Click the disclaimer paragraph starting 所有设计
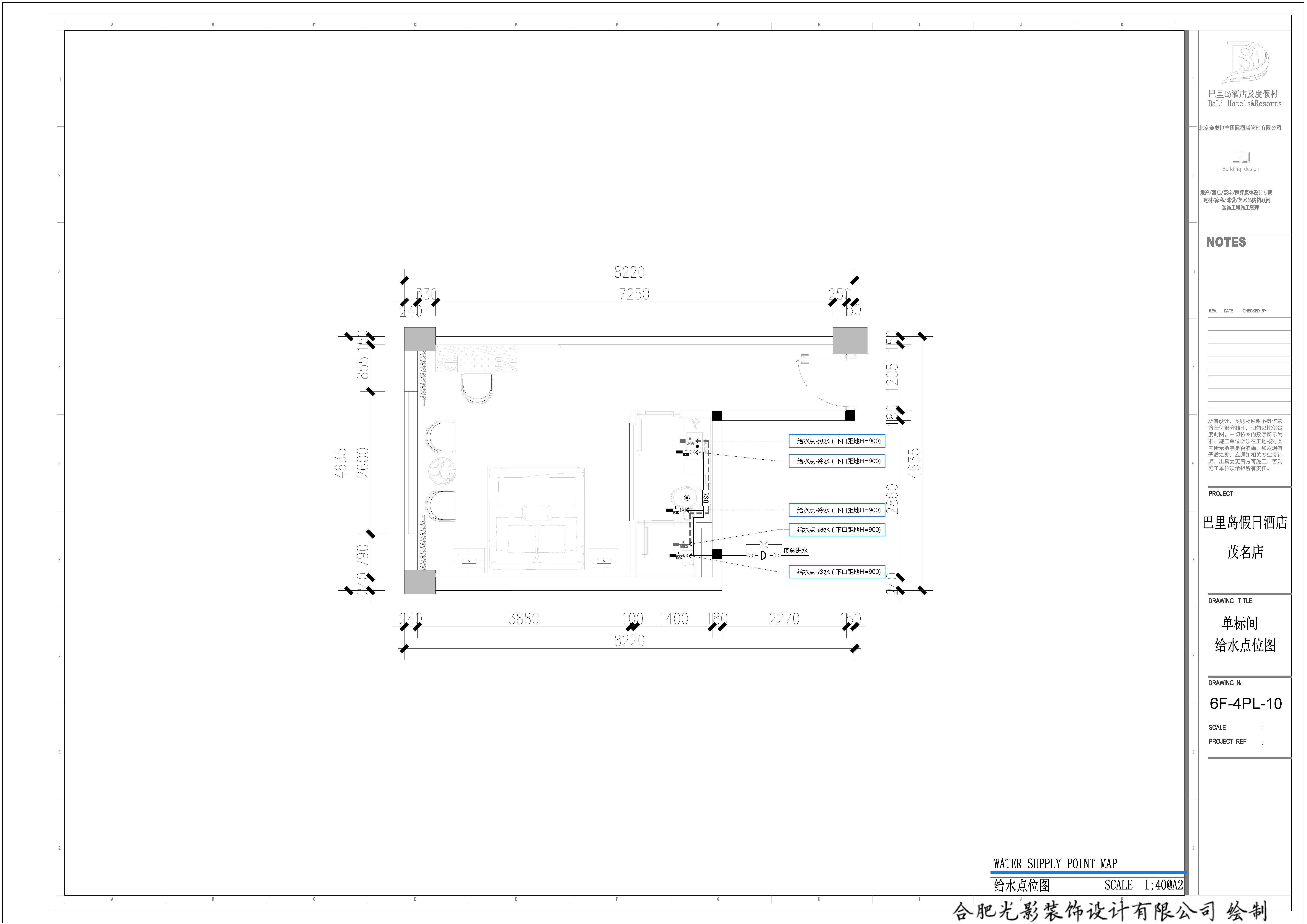1307x924 pixels. (x=1246, y=445)
